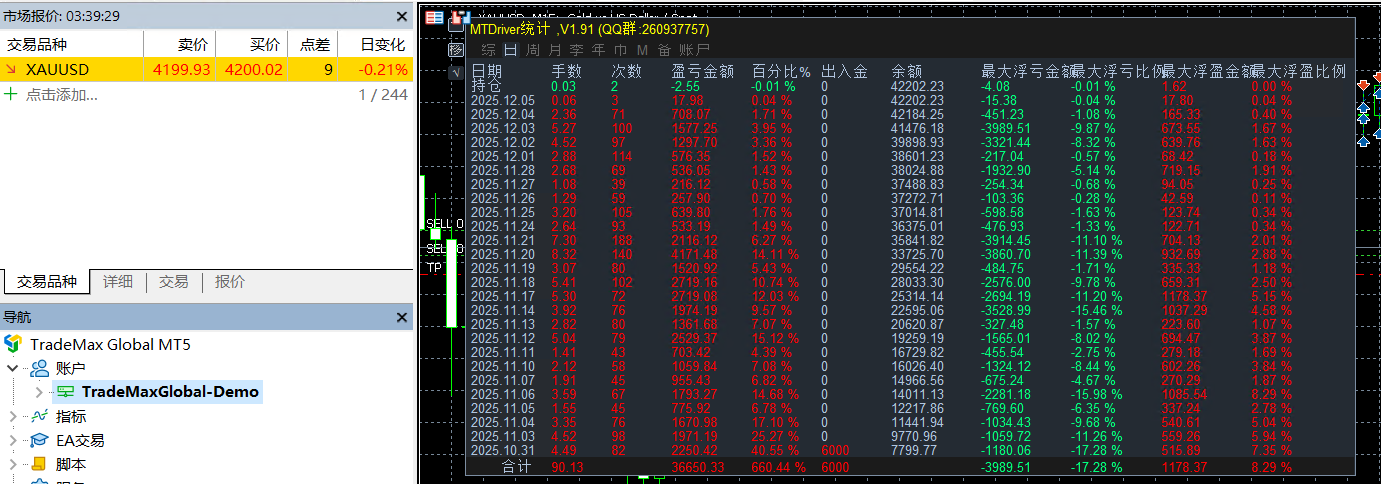Select the 年 yearly stats tab
Image resolution: width=1381 pixels, height=484 pixels.
coord(598,50)
